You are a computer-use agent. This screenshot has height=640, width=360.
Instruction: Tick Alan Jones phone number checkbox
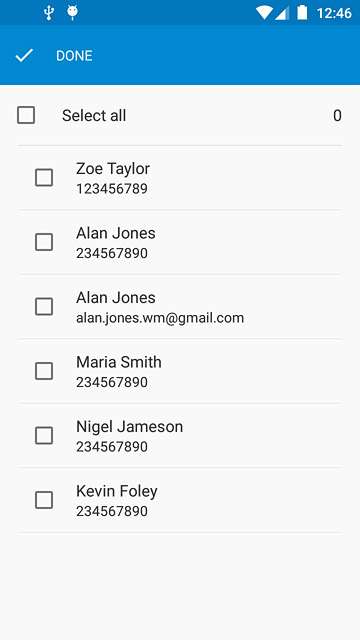[x=44, y=242]
